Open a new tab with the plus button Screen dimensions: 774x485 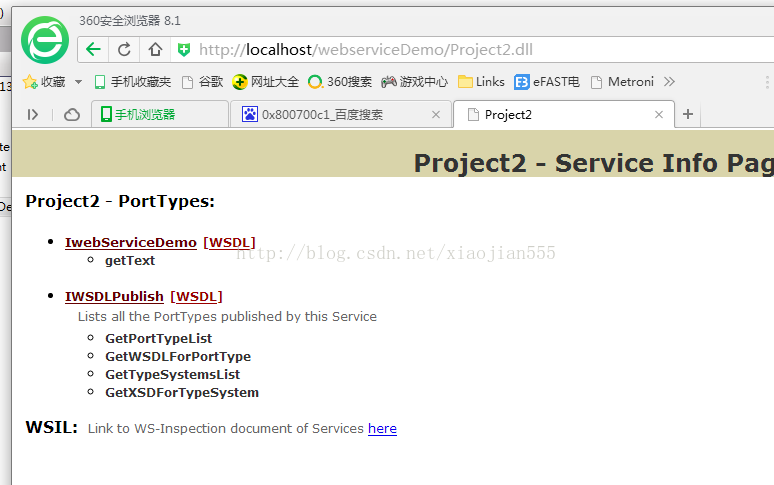click(688, 115)
